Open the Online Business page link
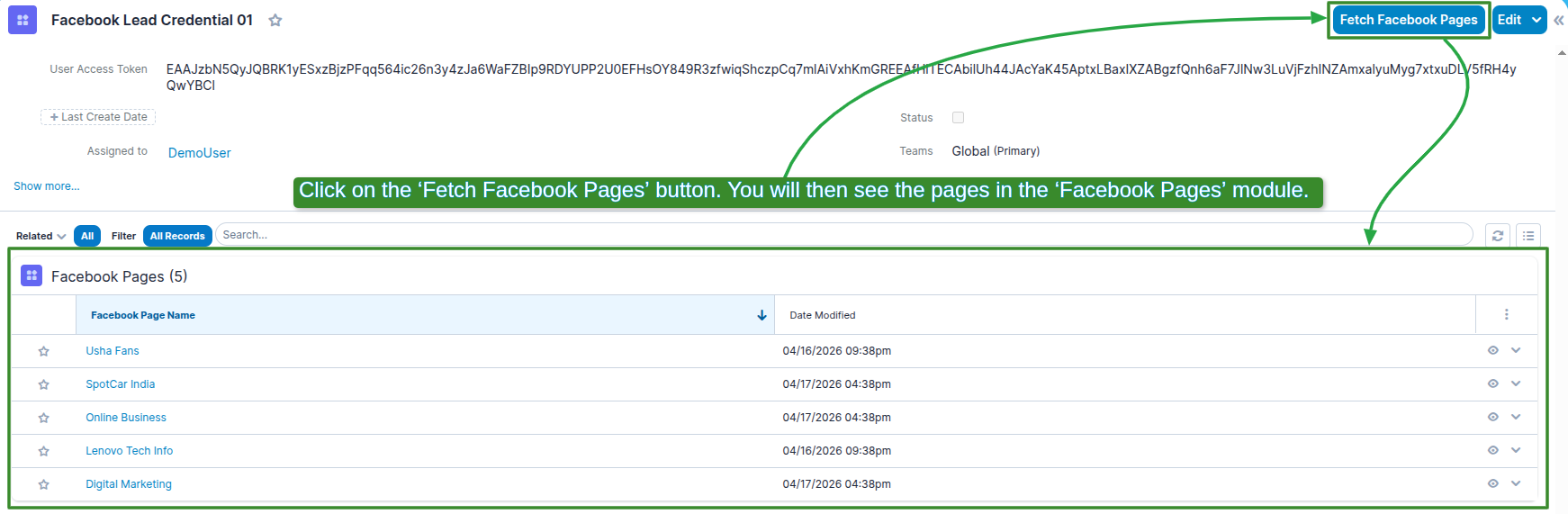 [x=126, y=418]
